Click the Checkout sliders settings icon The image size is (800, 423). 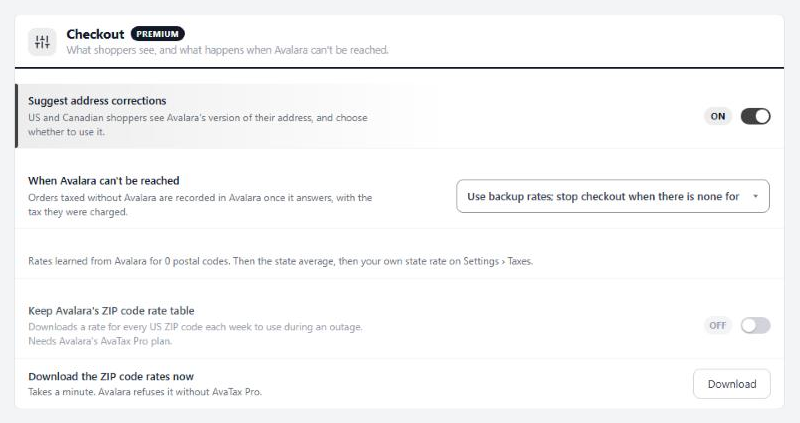coord(42,42)
